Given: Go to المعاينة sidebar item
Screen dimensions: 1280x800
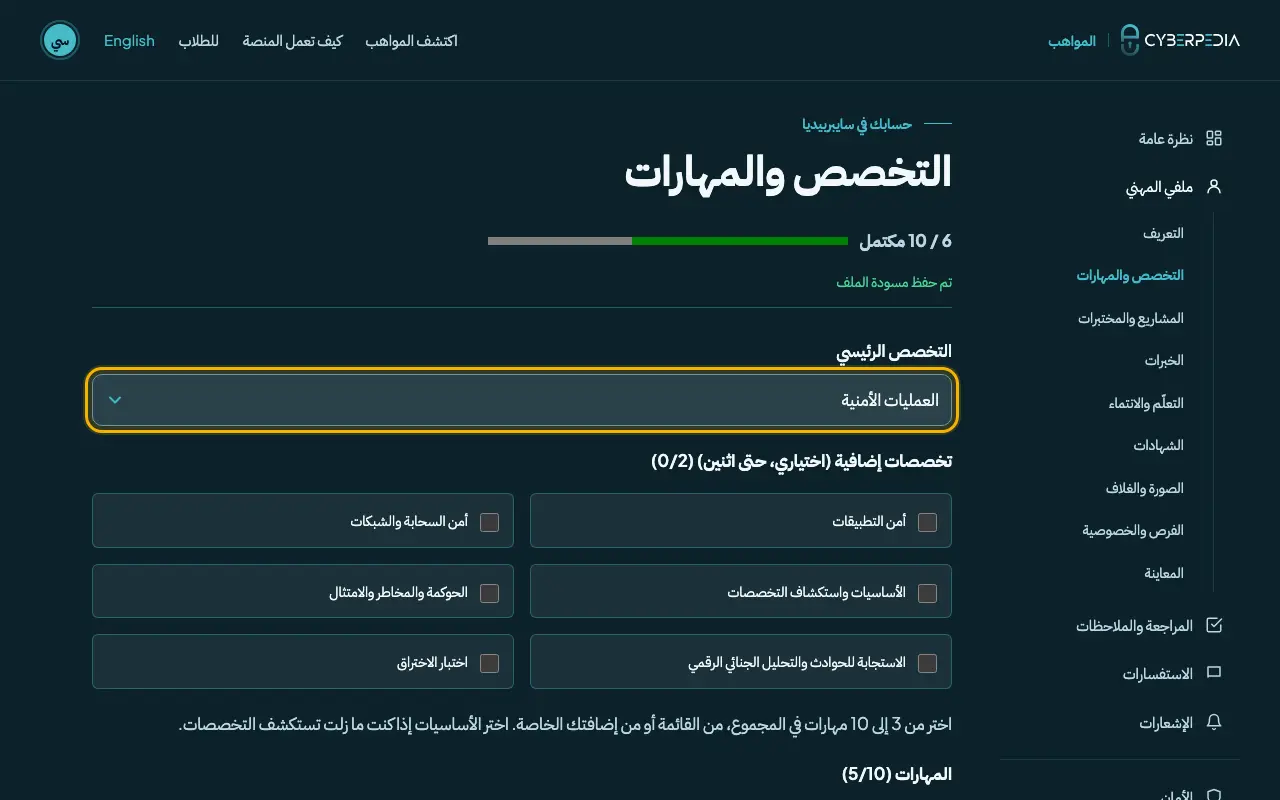Looking at the screenshot, I should [x=1164, y=573].
